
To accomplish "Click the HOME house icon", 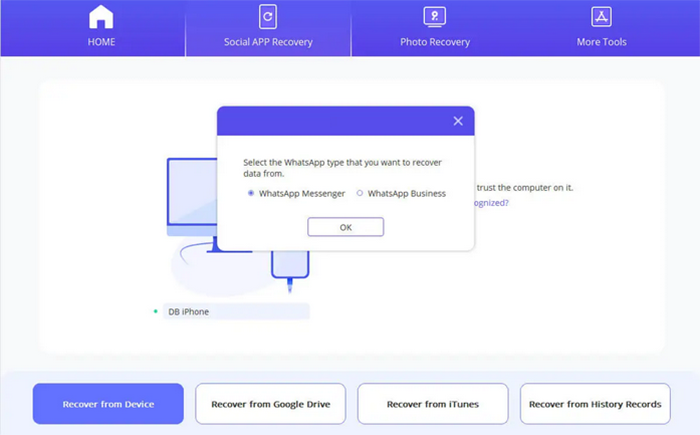I will [101, 17].
